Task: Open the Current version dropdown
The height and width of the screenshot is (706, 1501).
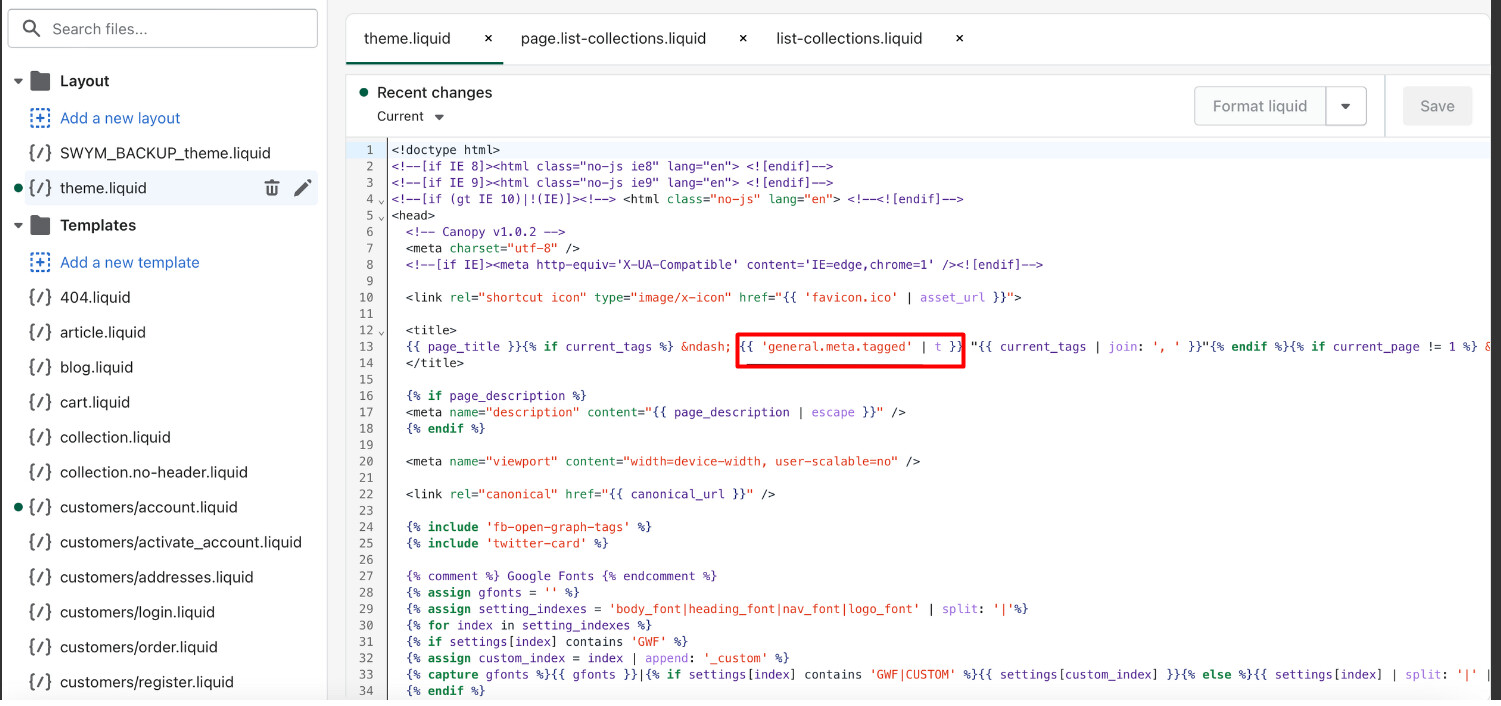Action: (411, 117)
